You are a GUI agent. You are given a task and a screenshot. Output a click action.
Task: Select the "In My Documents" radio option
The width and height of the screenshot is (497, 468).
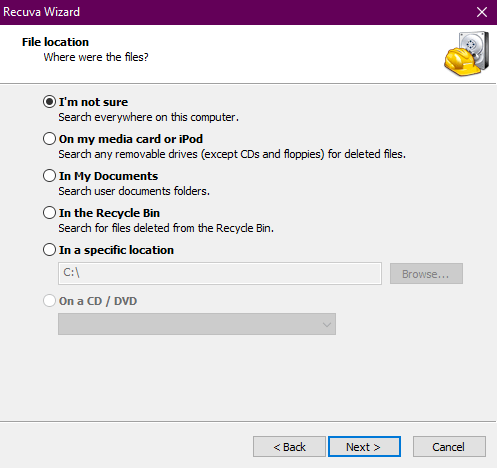pyautogui.click(x=49, y=176)
